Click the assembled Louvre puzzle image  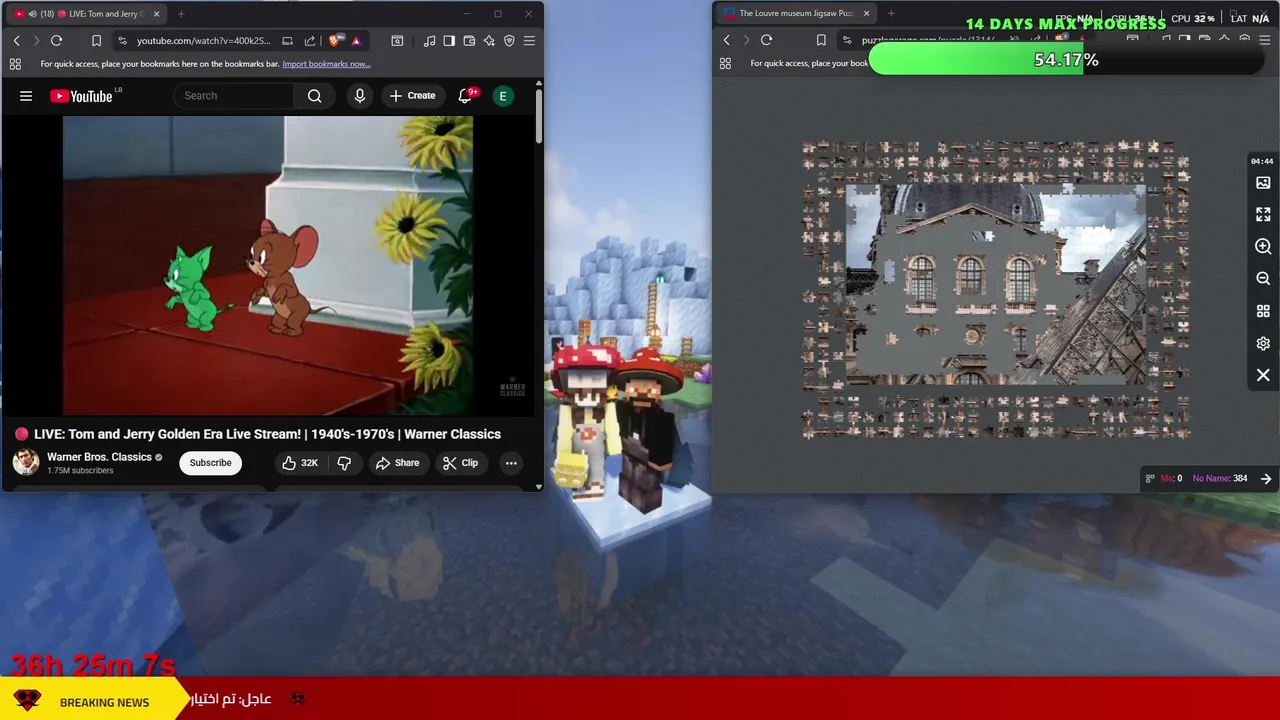pyautogui.click(x=996, y=284)
